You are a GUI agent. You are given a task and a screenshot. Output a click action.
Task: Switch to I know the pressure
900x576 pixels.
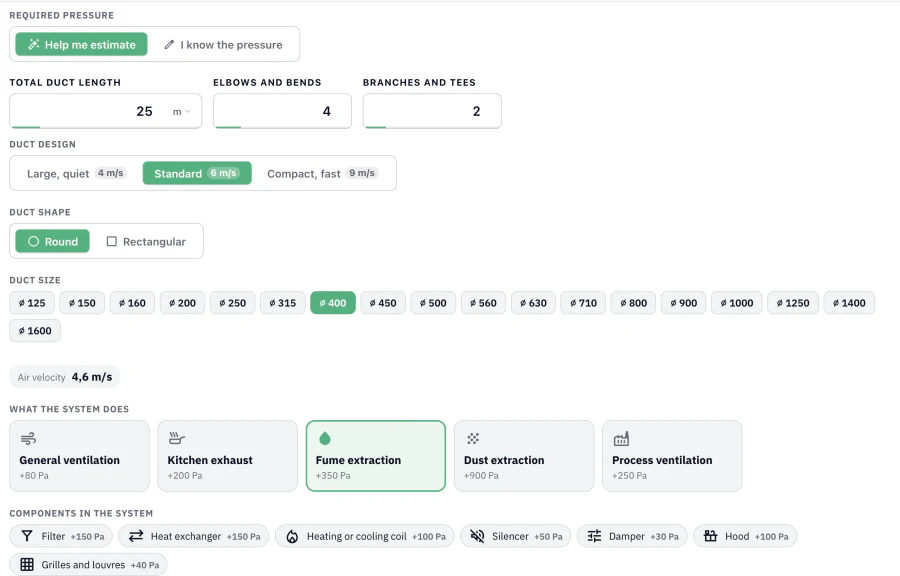[224, 45]
